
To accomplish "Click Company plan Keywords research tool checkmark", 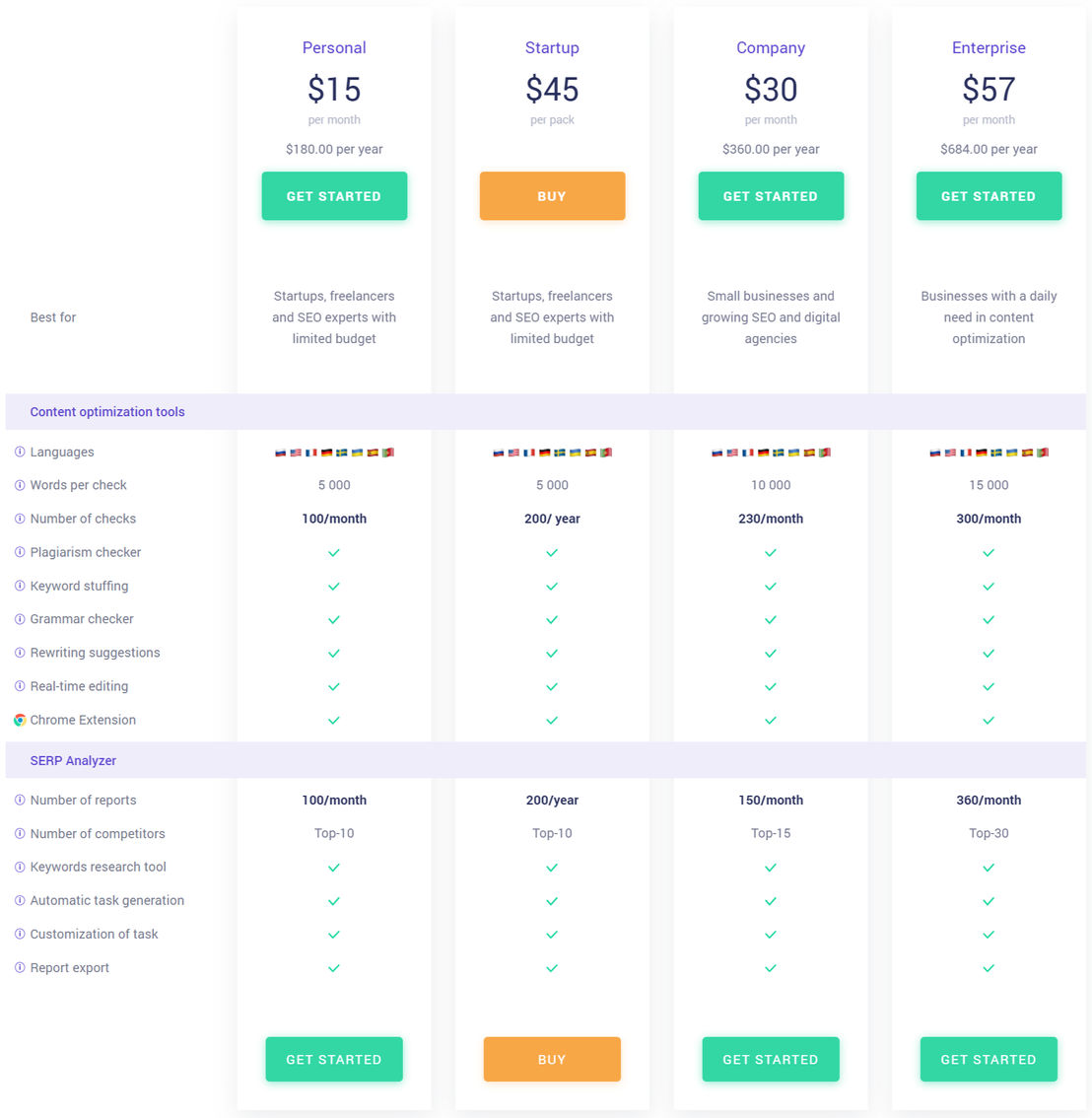I will (771, 868).
